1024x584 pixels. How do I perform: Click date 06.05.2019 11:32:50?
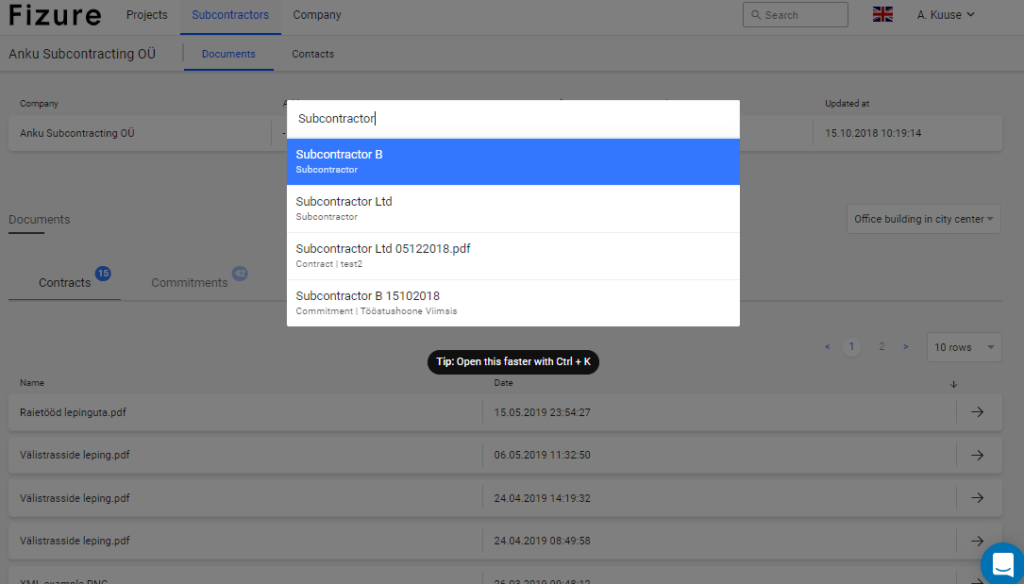(542, 455)
